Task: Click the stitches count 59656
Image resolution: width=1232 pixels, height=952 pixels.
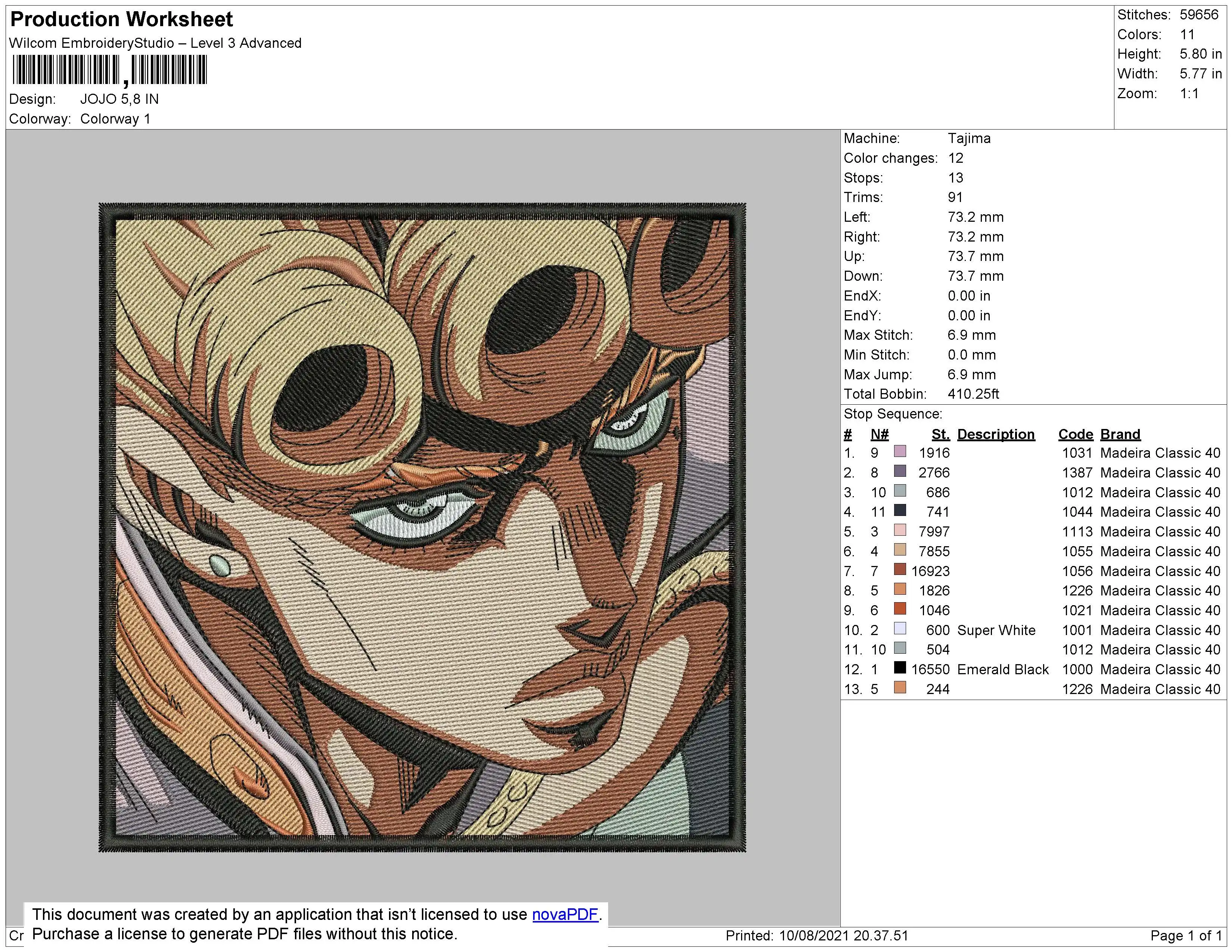Action: click(1199, 15)
